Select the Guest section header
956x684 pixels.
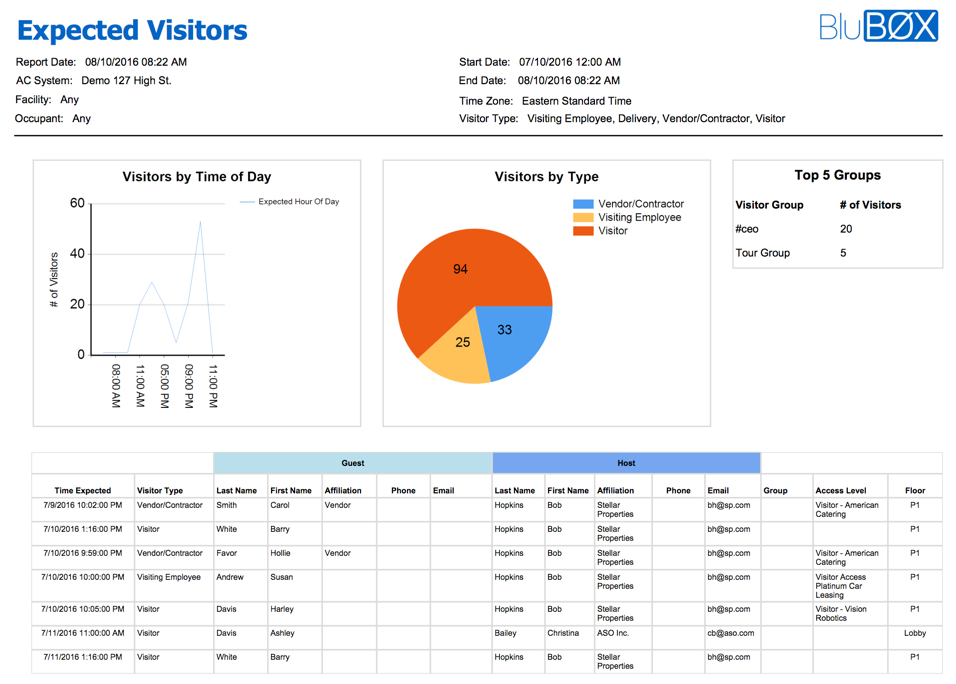click(351, 463)
